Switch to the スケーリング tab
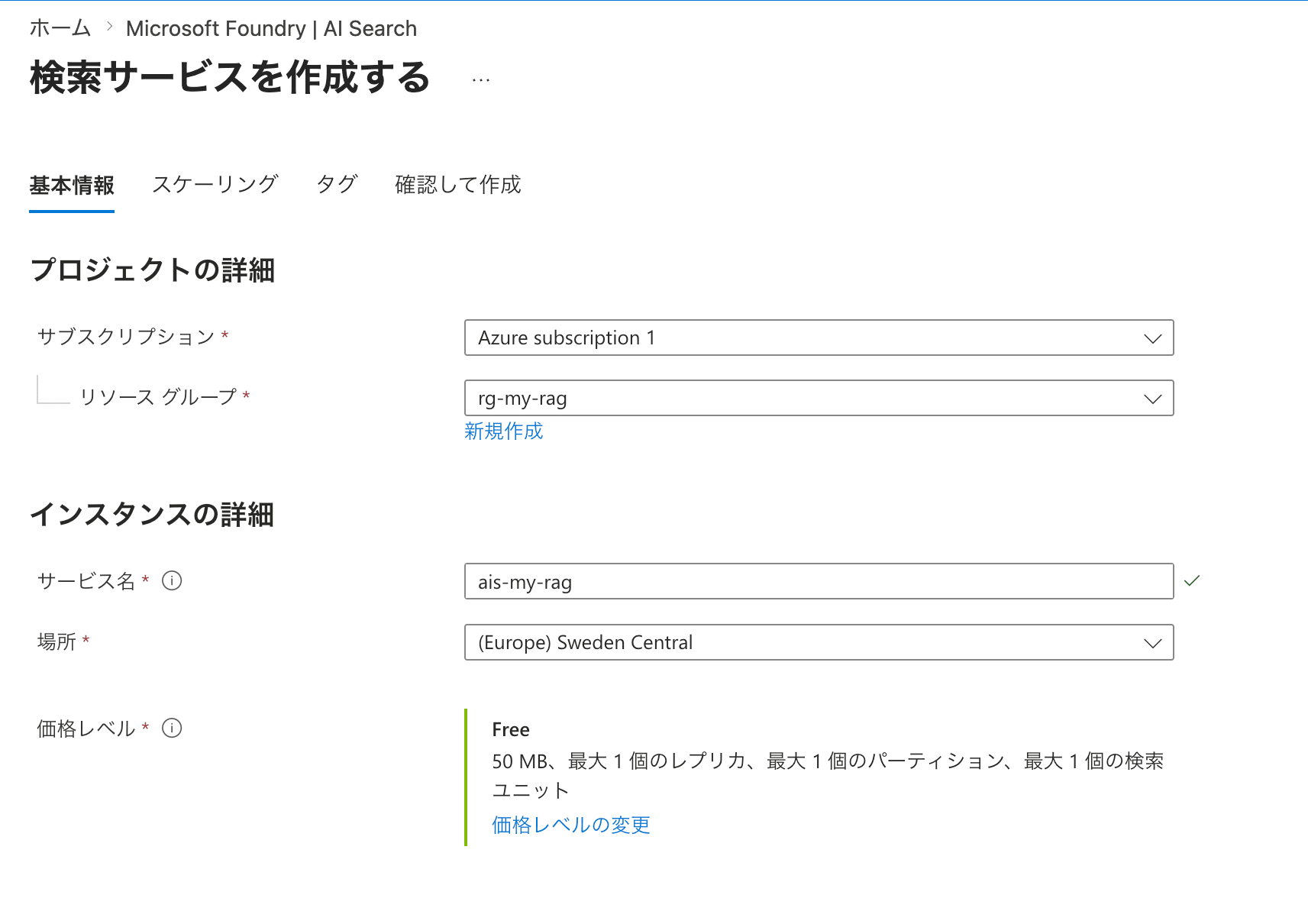1308x924 pixels. click(215, 185)
